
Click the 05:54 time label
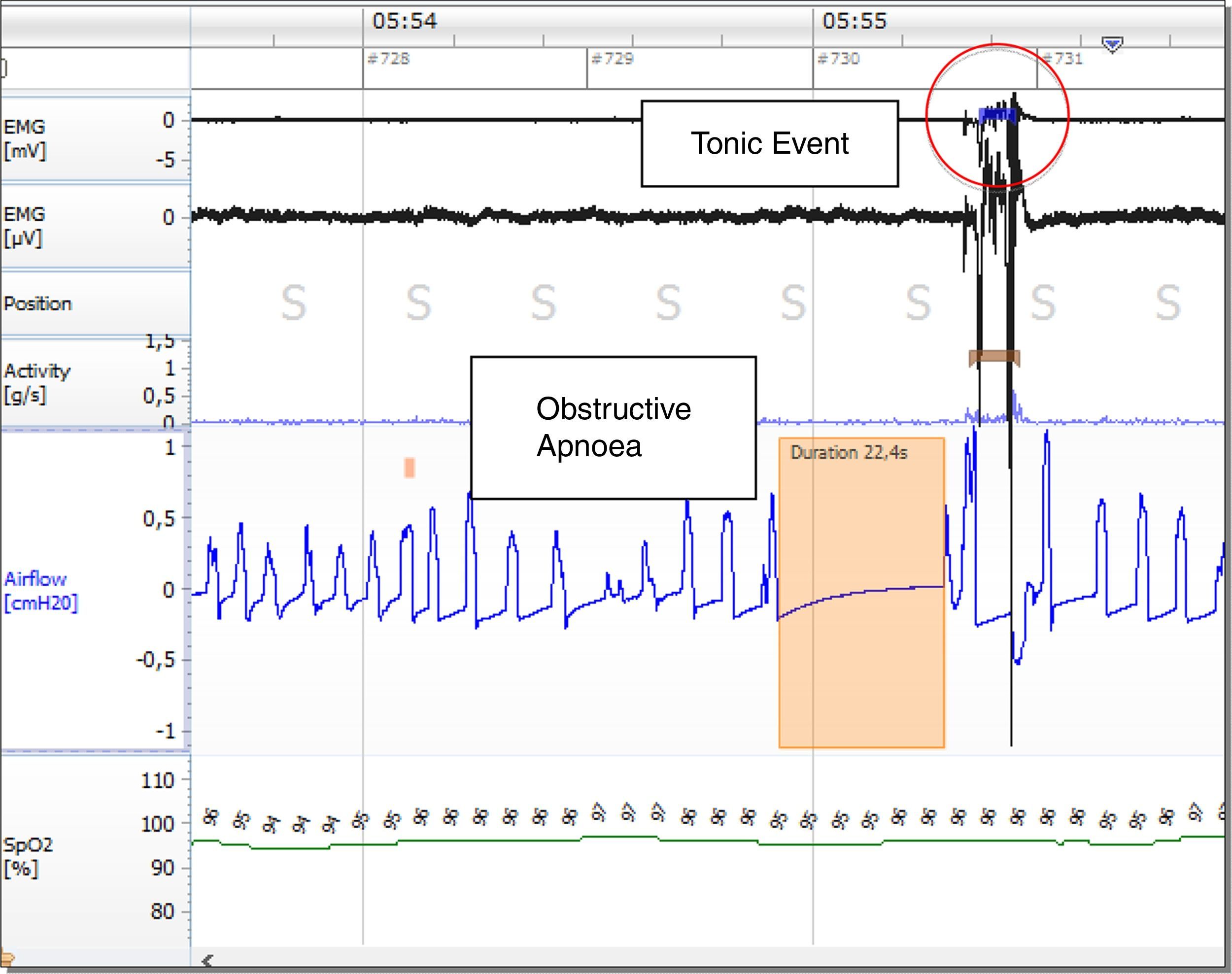click(405, 22)
